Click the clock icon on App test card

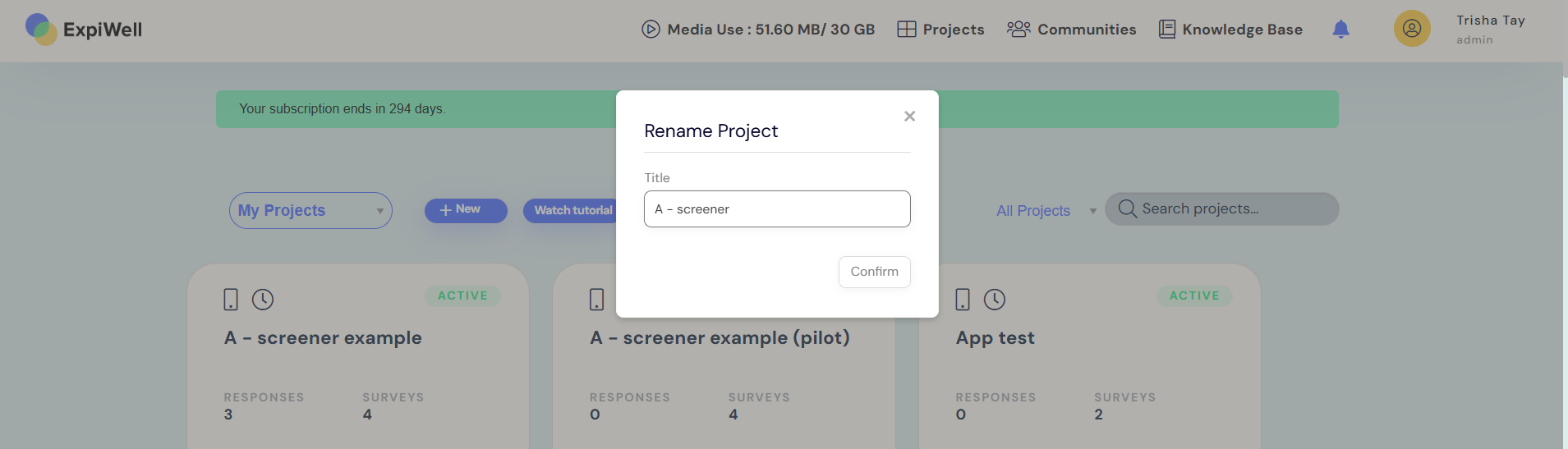(x=995, y=300)
